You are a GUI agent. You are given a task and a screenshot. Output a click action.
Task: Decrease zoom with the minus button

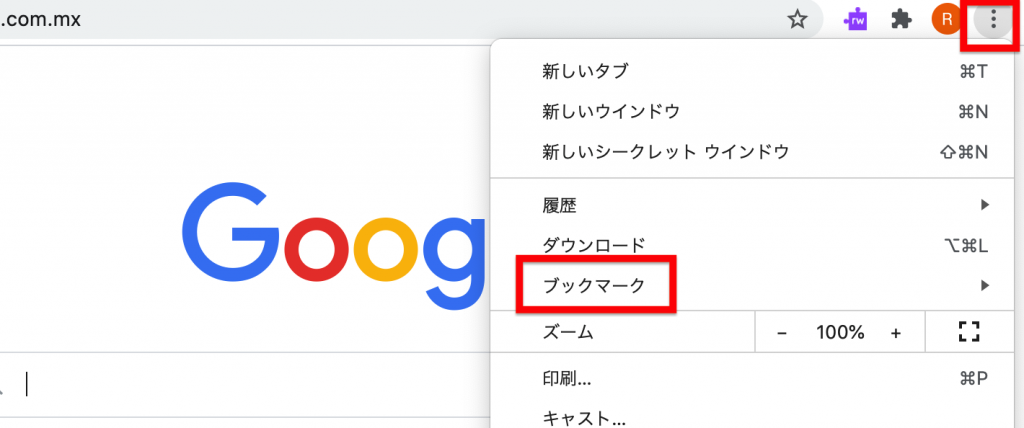(782, 333)
